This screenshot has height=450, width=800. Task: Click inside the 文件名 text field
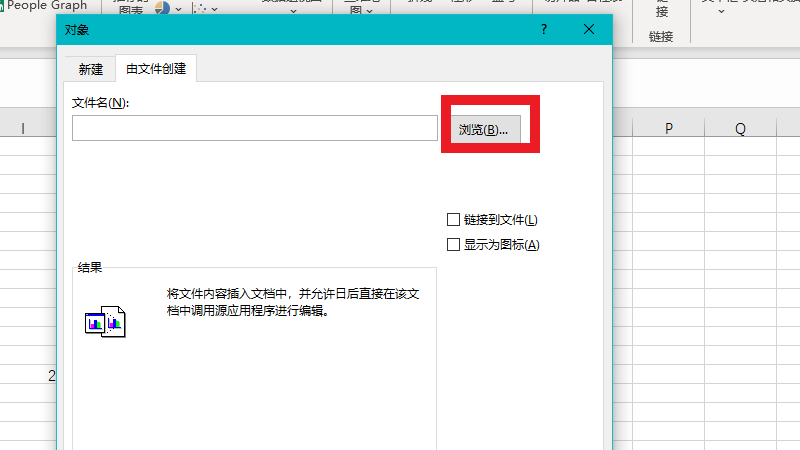(x=255, y=128)
